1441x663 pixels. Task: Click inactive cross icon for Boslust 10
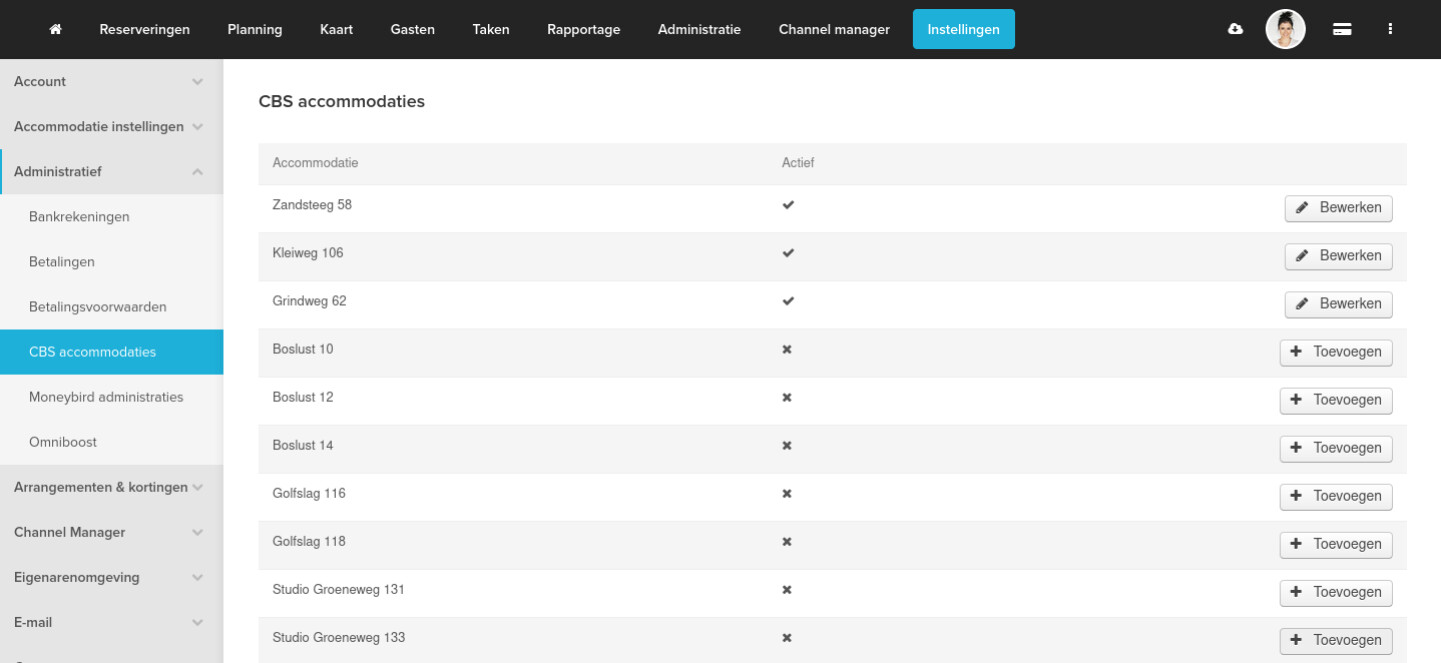click(787, 349)
